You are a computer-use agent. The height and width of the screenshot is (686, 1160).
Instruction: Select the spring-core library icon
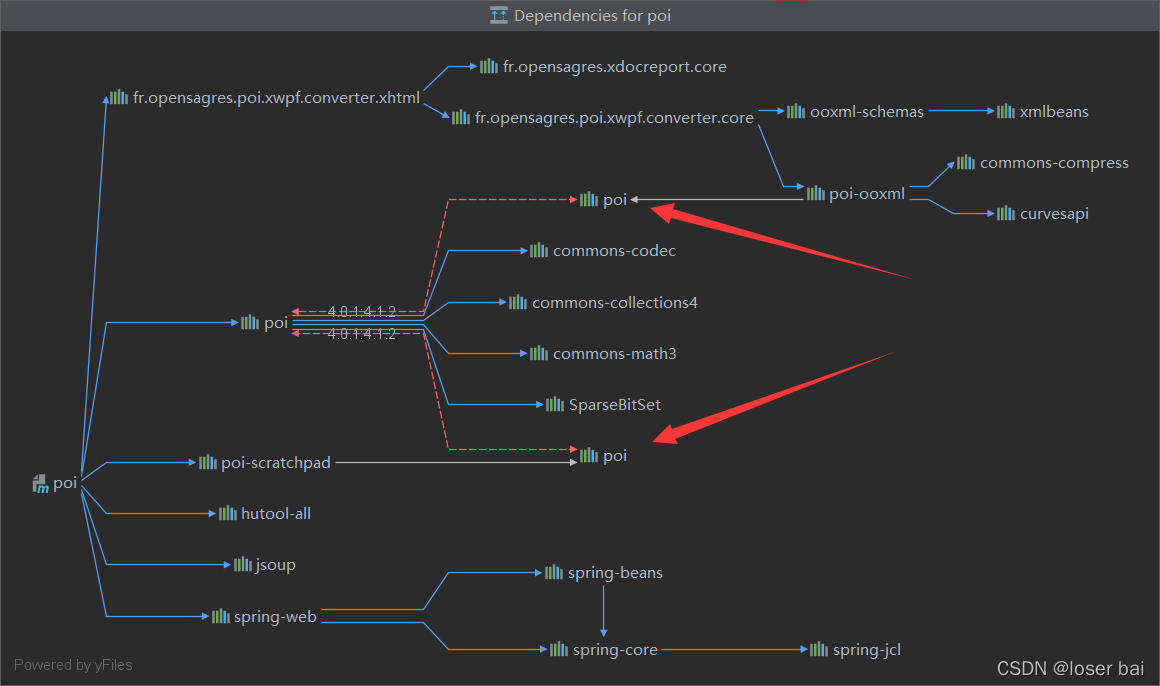click(x=556, y=649)
